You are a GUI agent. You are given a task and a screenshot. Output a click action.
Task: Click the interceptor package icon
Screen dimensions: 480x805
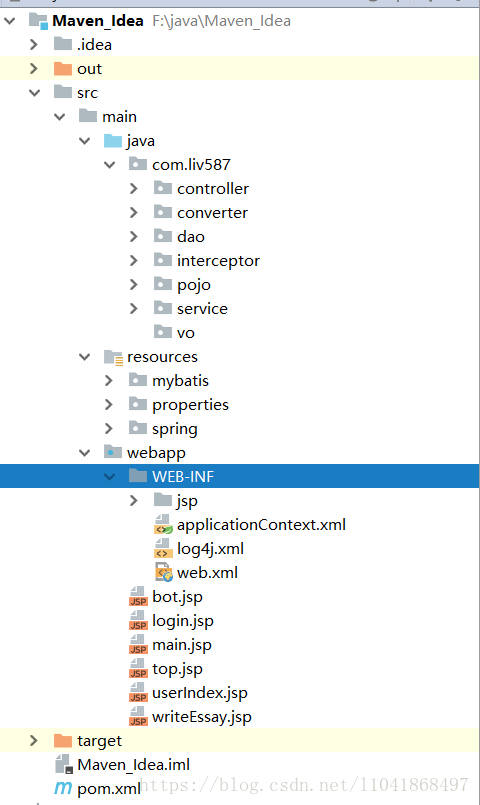(163, 260)
